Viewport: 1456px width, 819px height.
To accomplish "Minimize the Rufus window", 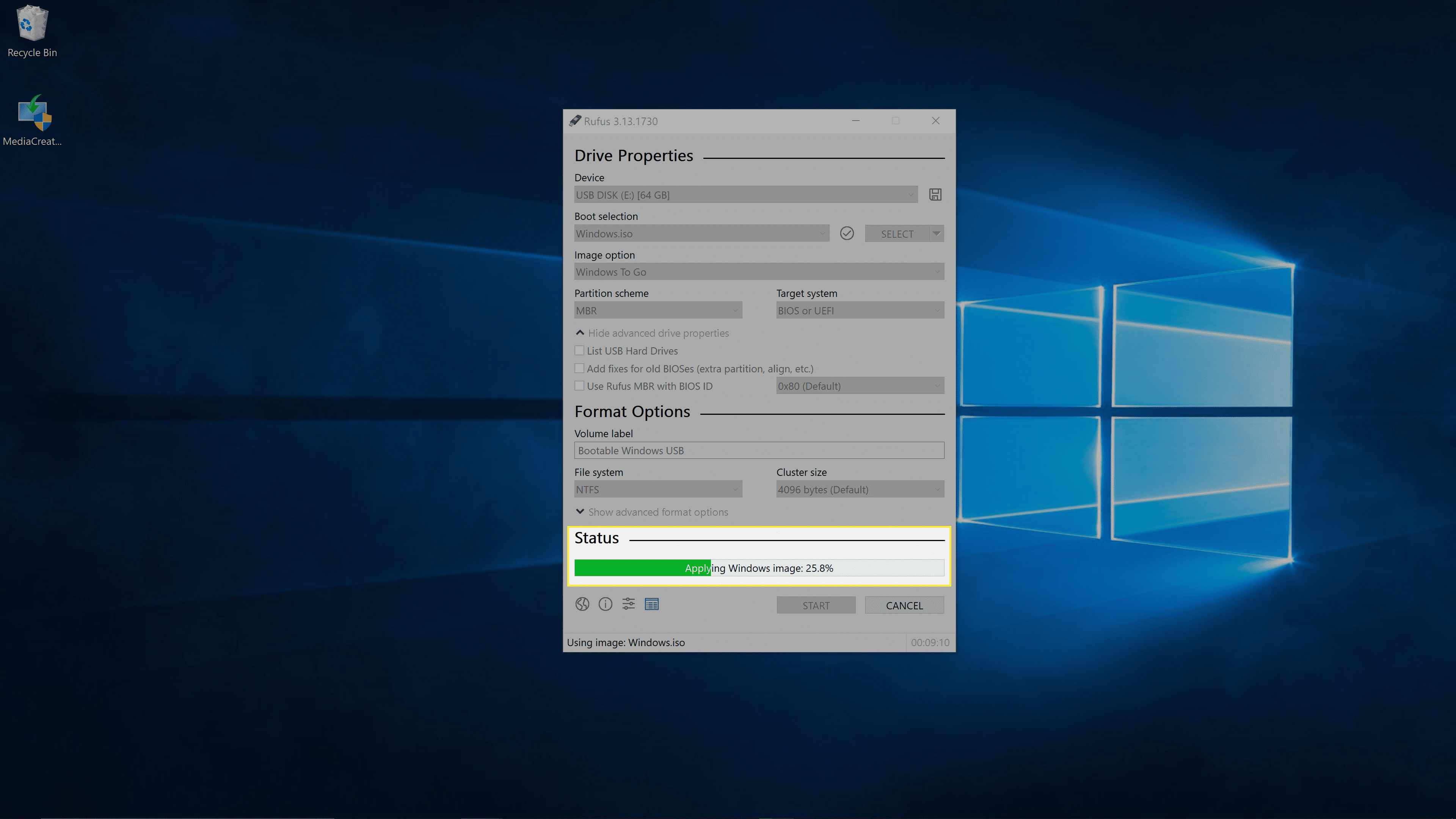I will click(856, 121).
